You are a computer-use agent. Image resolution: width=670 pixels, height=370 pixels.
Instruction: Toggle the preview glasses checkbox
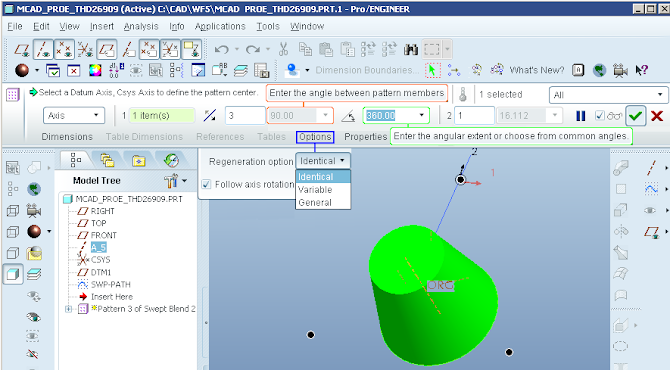point(600,115)
